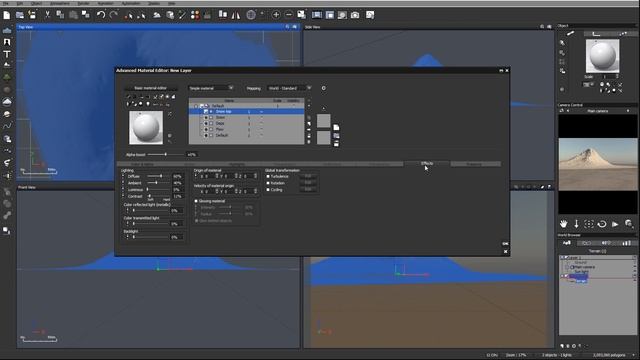The width and height of the screenshot is (640, 360).
Task: Enable the Glowing material checkbox
Action: 196,201
